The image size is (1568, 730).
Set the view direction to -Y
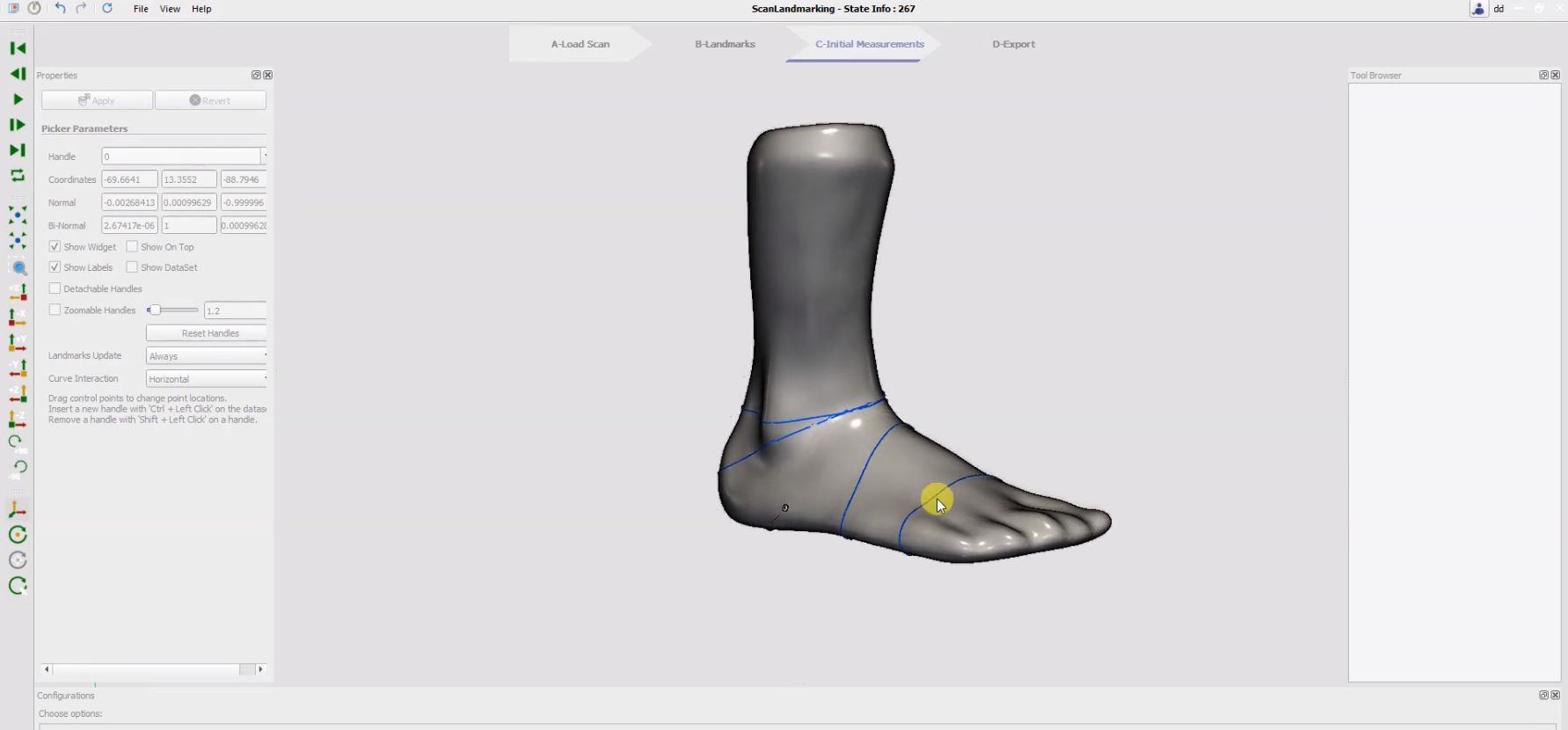point(18,369)
